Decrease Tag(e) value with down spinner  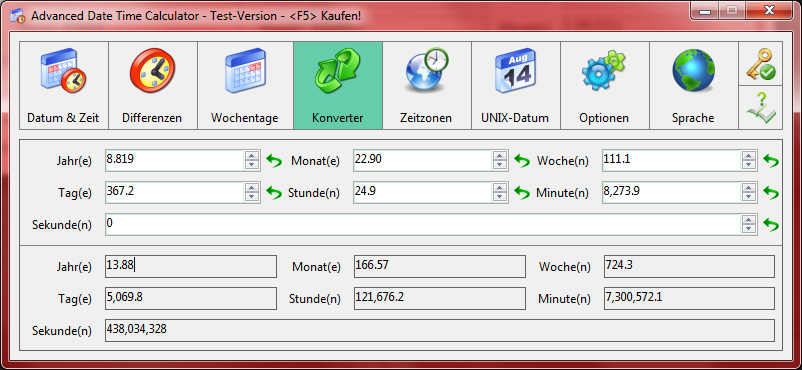click(x=251, y=197)
